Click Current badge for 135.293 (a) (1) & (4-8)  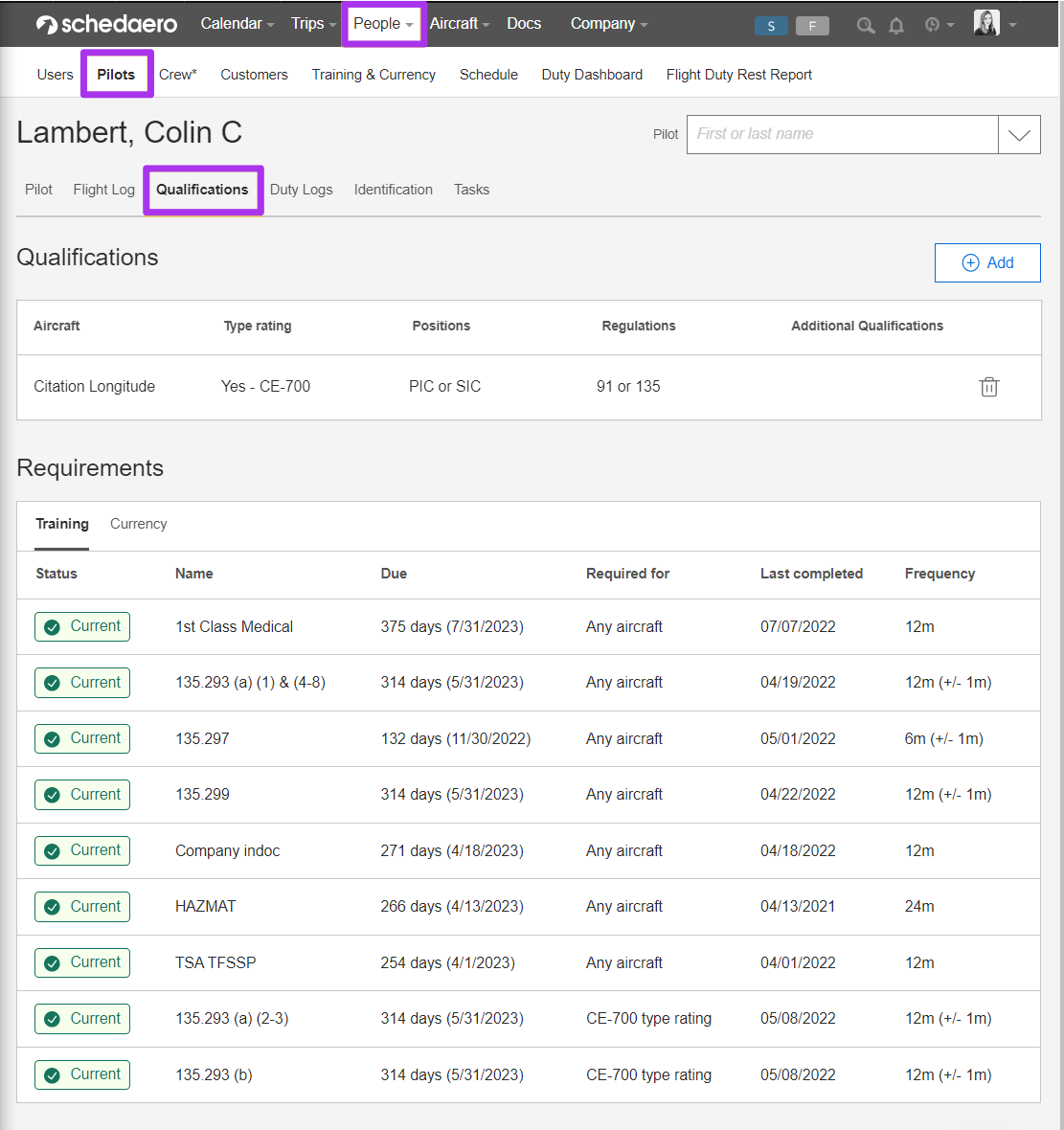(x=82, y=683)
